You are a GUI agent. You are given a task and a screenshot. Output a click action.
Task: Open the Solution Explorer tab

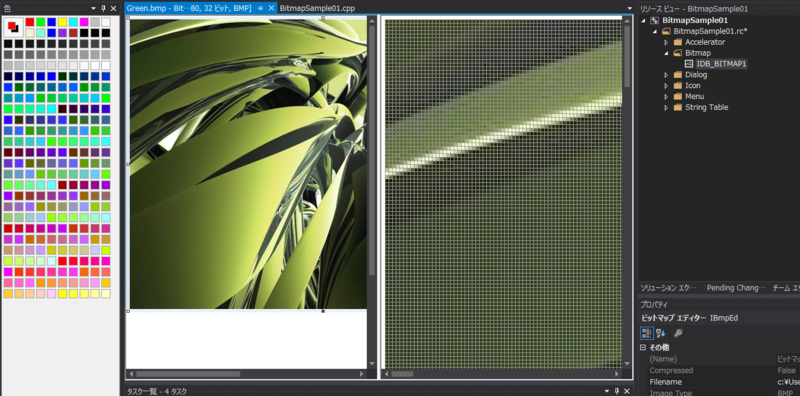point(668,288)
